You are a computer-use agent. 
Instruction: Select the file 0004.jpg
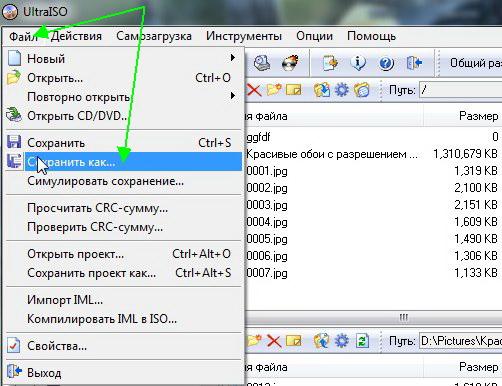point(267,222)
